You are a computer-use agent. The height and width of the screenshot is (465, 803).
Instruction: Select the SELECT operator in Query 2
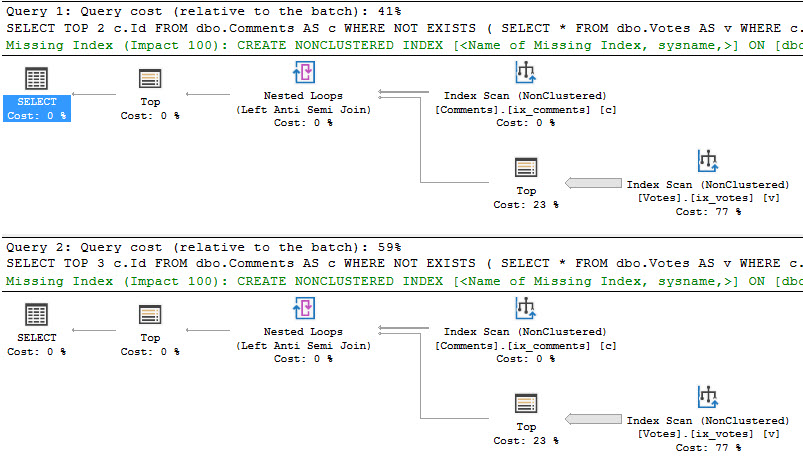coord(36,316)
